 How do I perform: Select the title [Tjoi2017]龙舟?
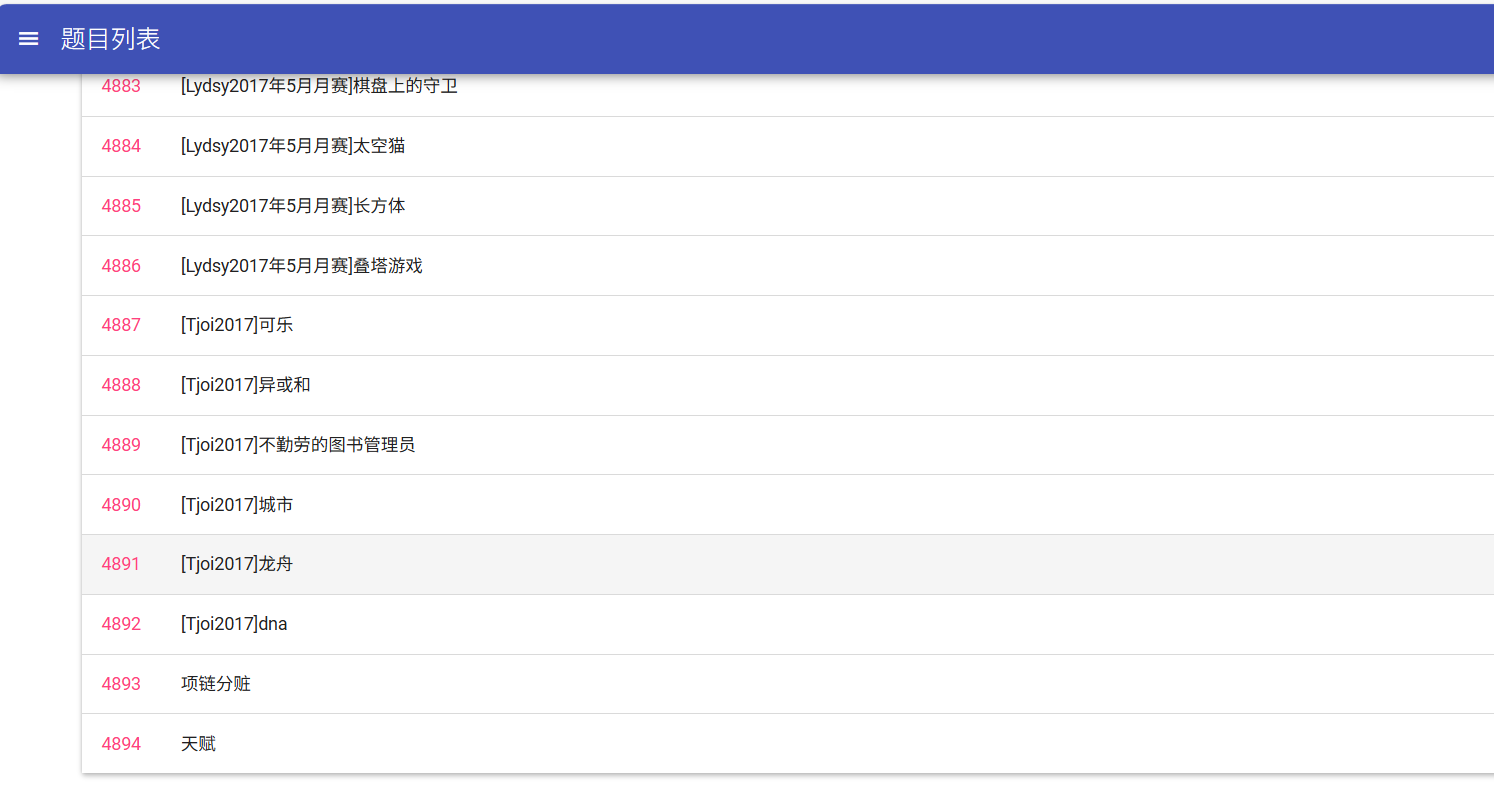point(237,564)
